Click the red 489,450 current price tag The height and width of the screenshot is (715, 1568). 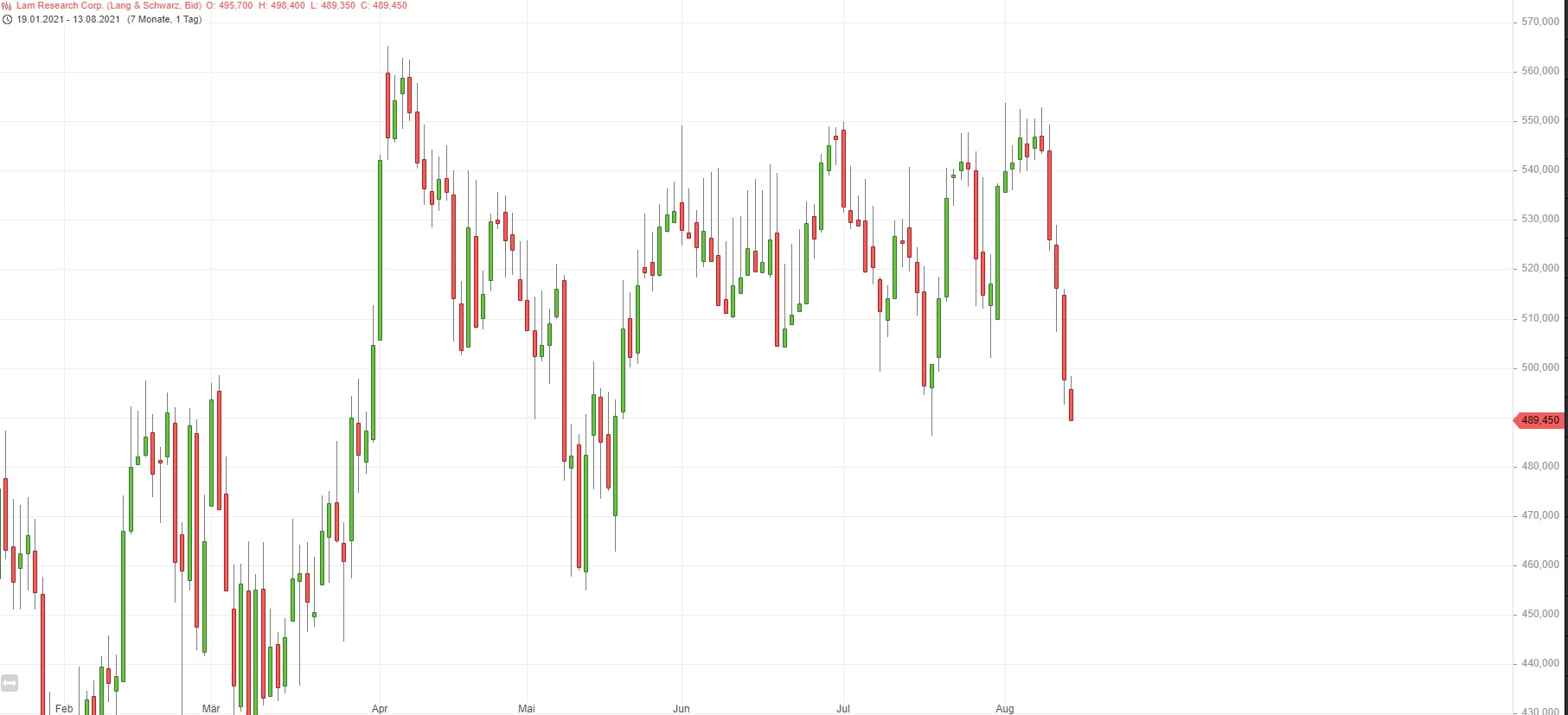1539,420
